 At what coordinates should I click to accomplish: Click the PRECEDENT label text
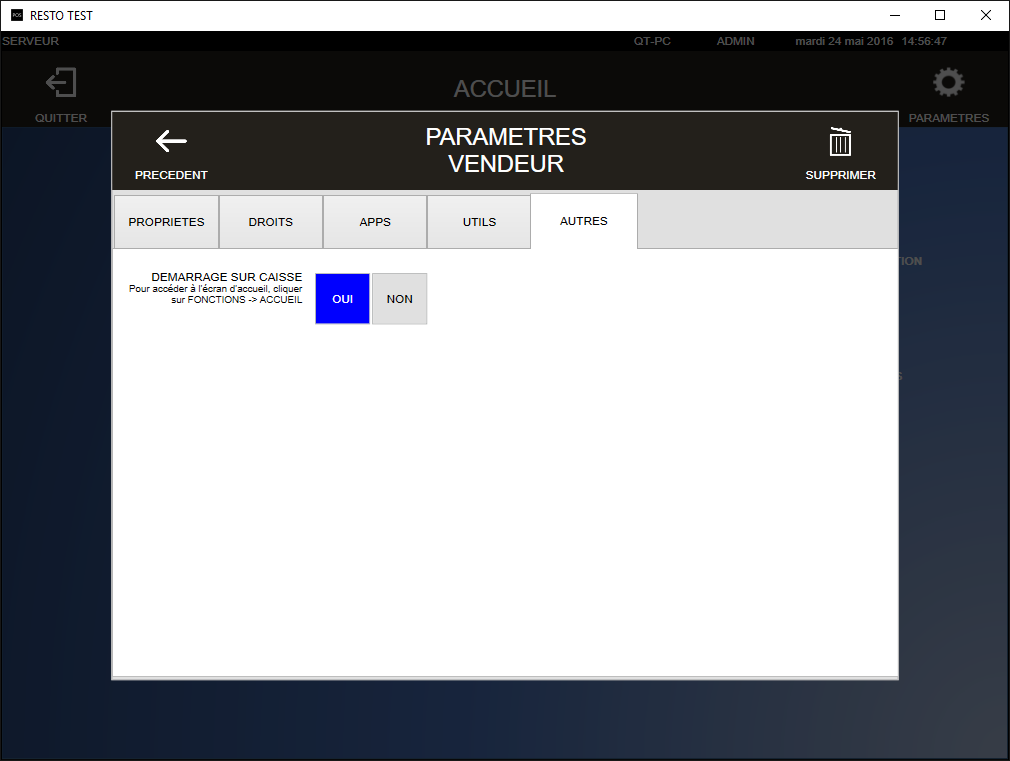pos(171,175)
